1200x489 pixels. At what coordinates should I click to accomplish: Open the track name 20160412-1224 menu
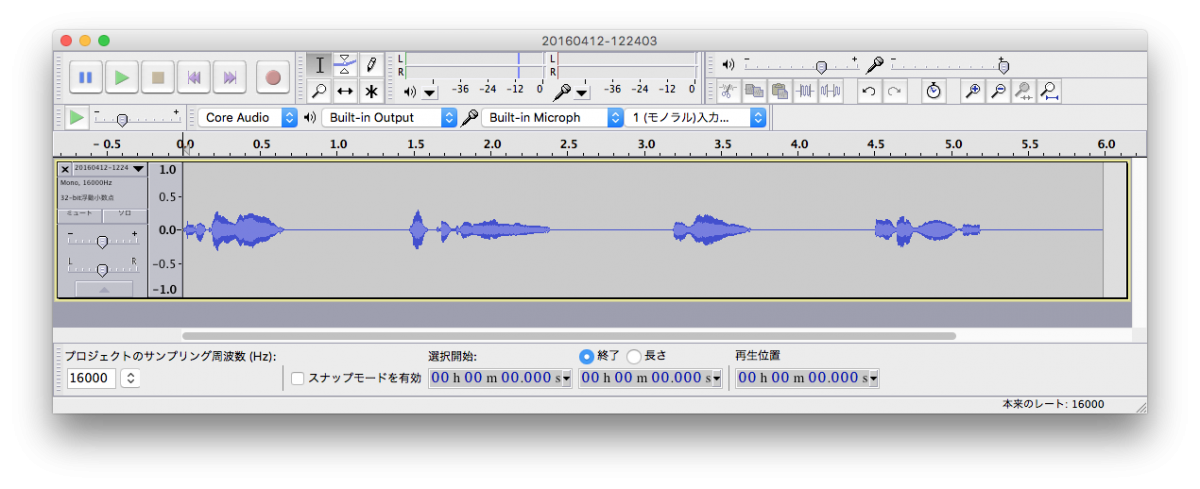pos(109,169)
